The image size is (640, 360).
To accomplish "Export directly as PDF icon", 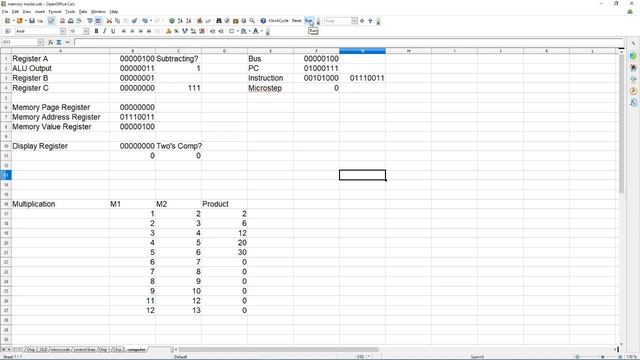I will click(x=62, y=21).
